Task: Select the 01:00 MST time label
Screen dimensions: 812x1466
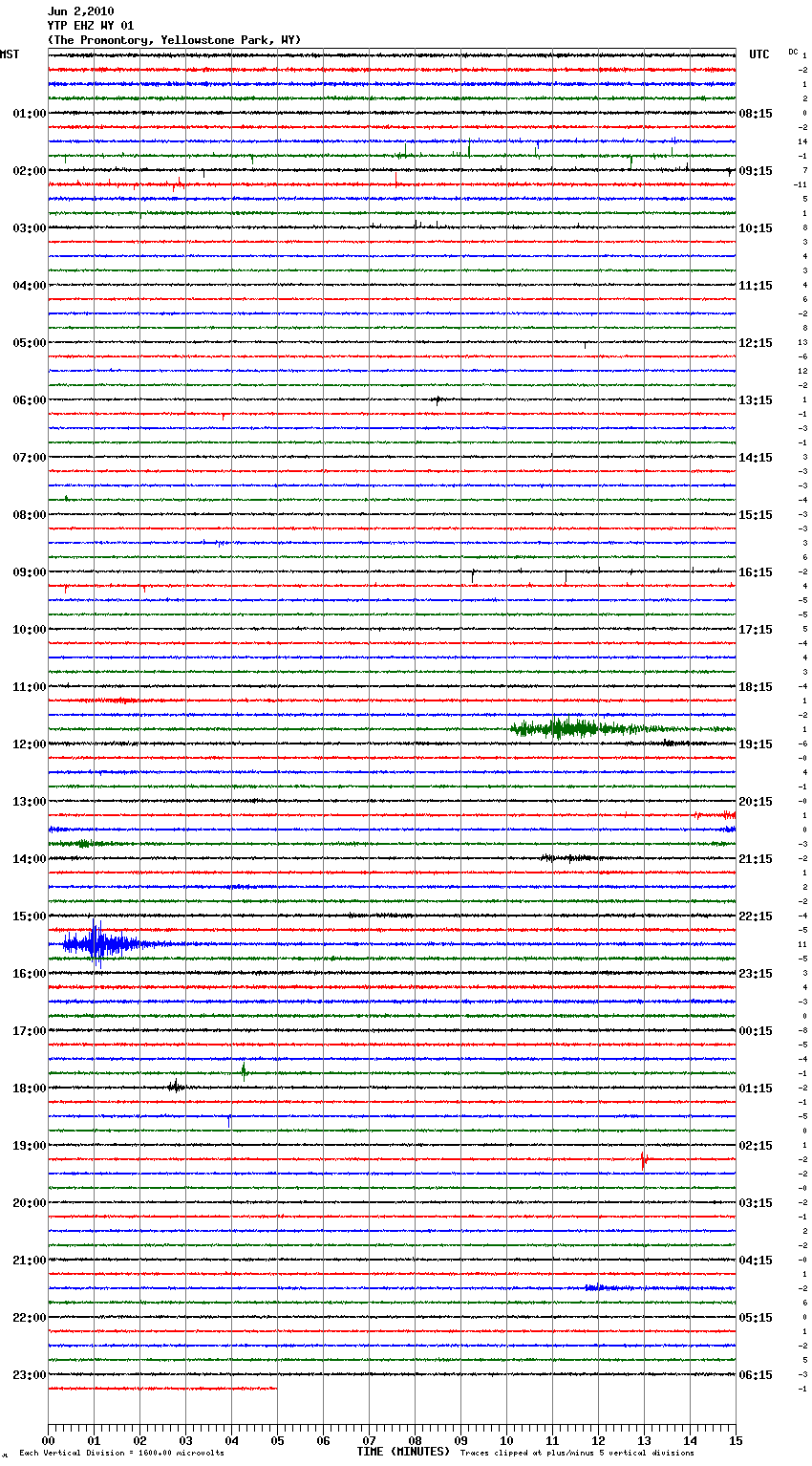Action: (30, 114)
